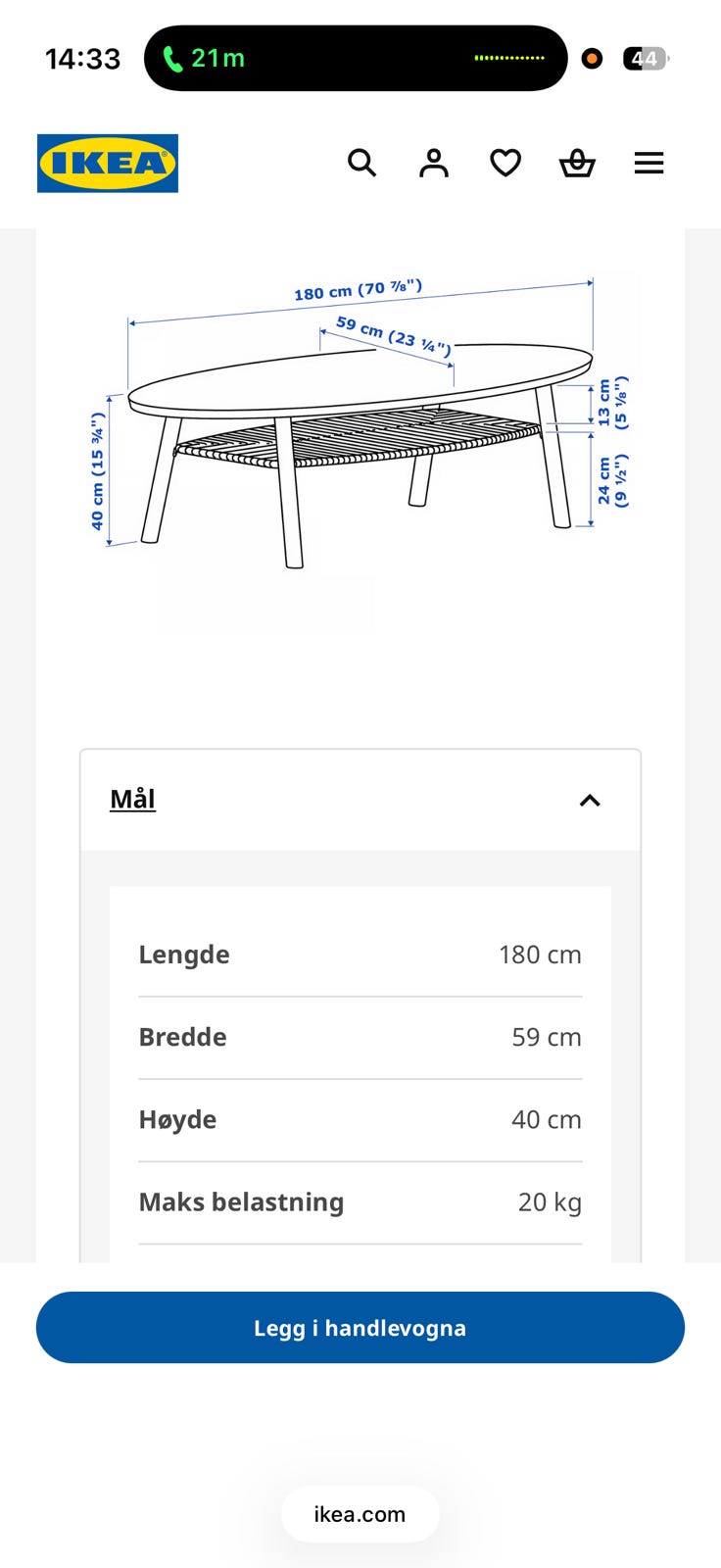Image resolution: width=721 pixels, height=1568 pixels.
Task: Select the Lengde 180 cm row
Action: click(360, 955)
